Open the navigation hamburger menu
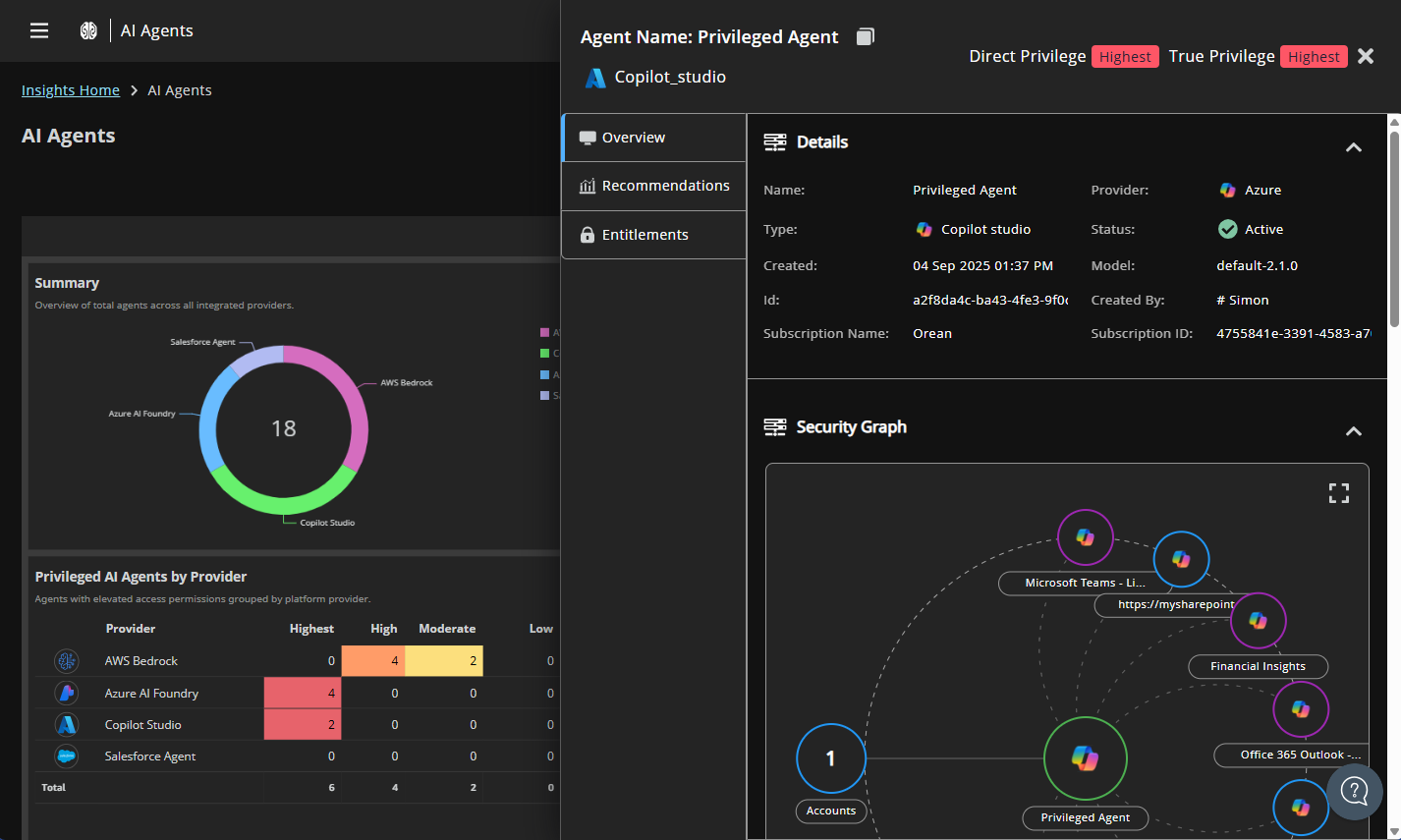The width and height of the screenshot is (1401, 840). click(38, 30)
